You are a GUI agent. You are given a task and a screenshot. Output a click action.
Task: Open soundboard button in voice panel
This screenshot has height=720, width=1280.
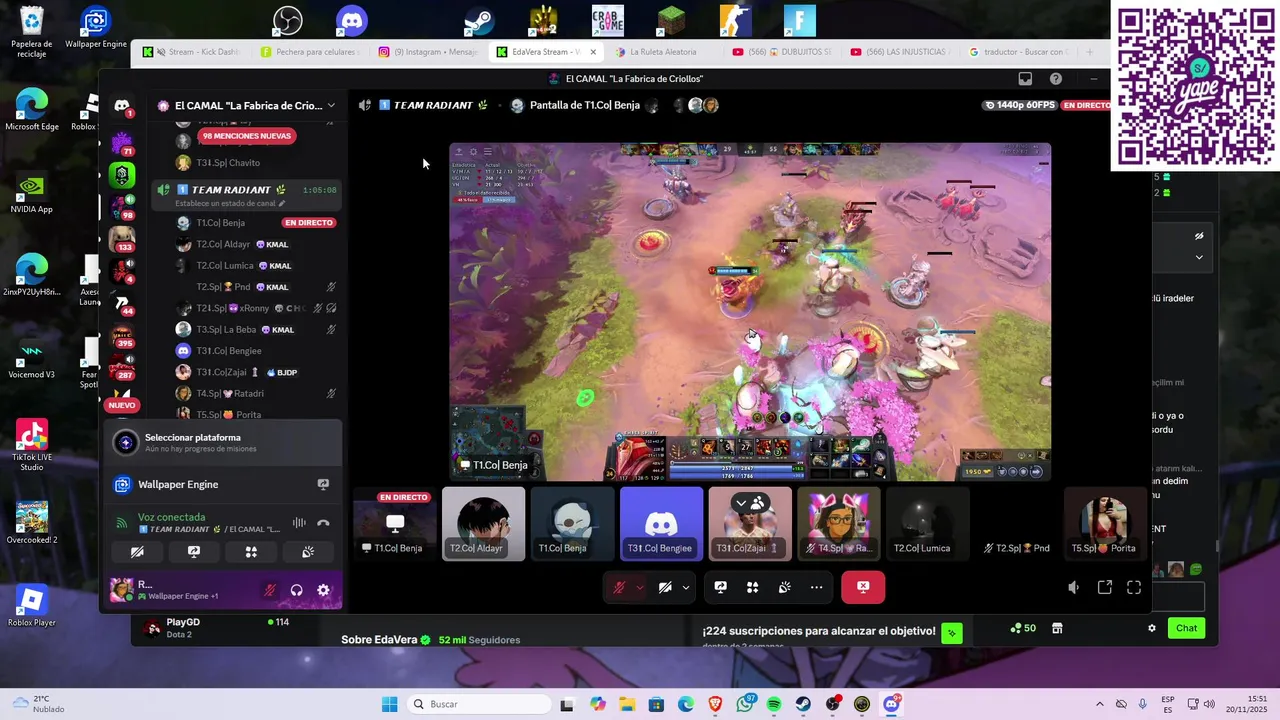click(x=308, y=551)
